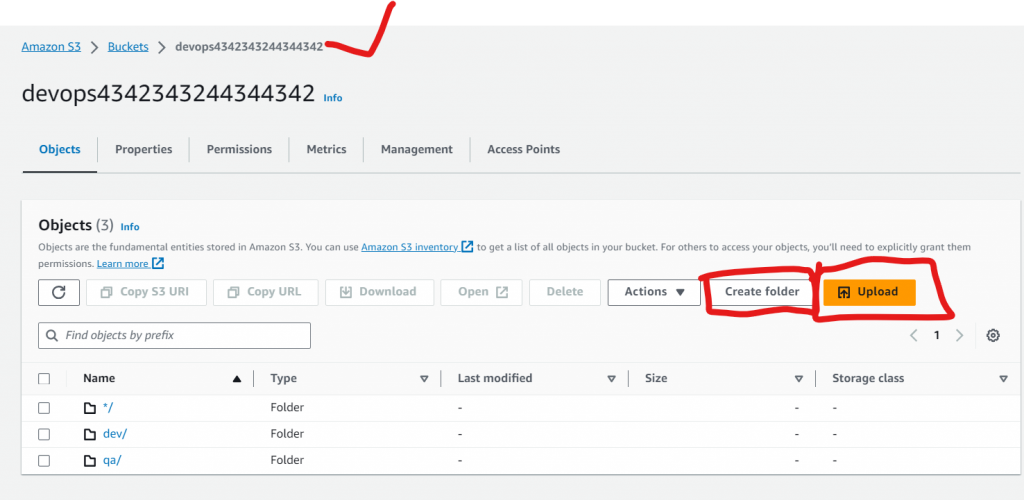Click the Upload button
Screen dimensions: 1024x500
pyautogui.click(x=868, y=292)
